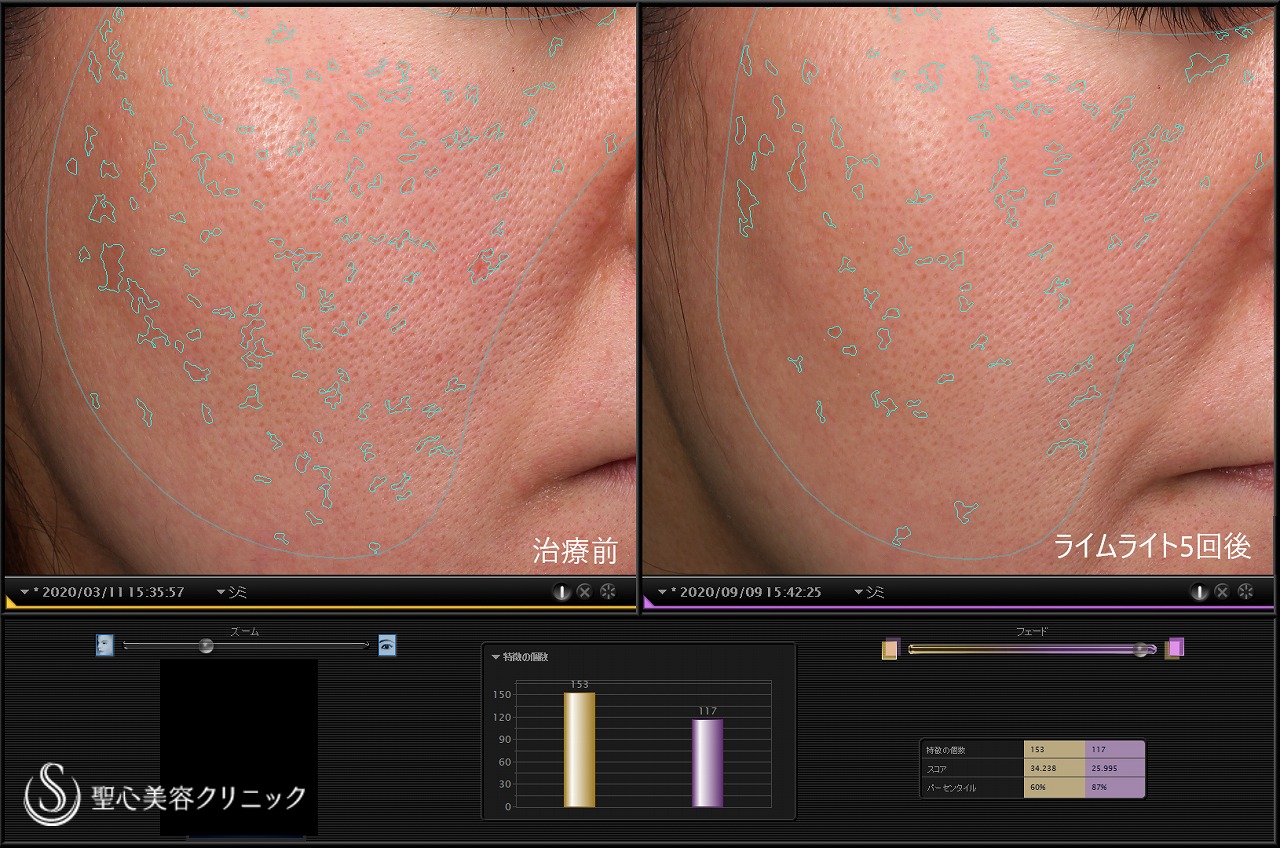Click the zoom slider handle

click(206, 646)
